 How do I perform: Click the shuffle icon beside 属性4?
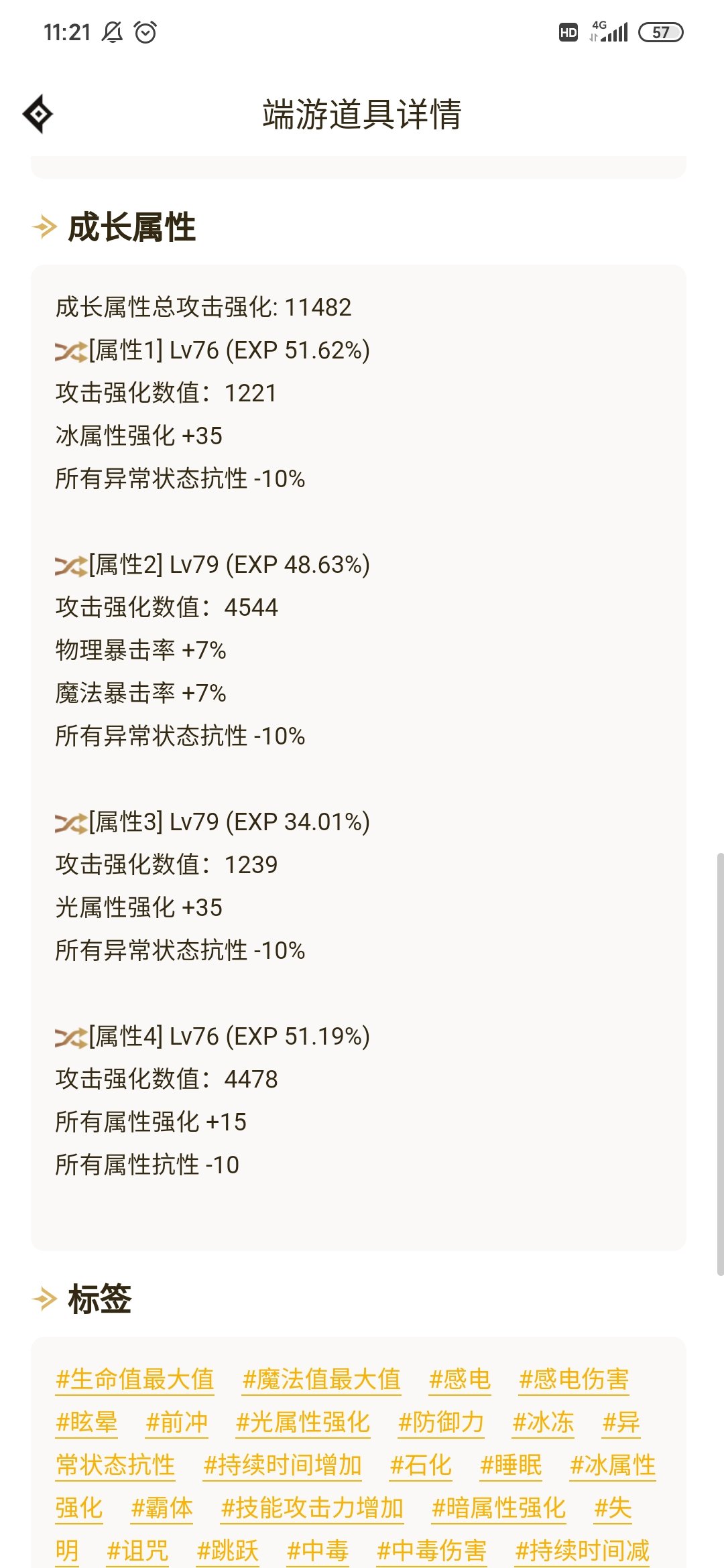click(71, 1037)
